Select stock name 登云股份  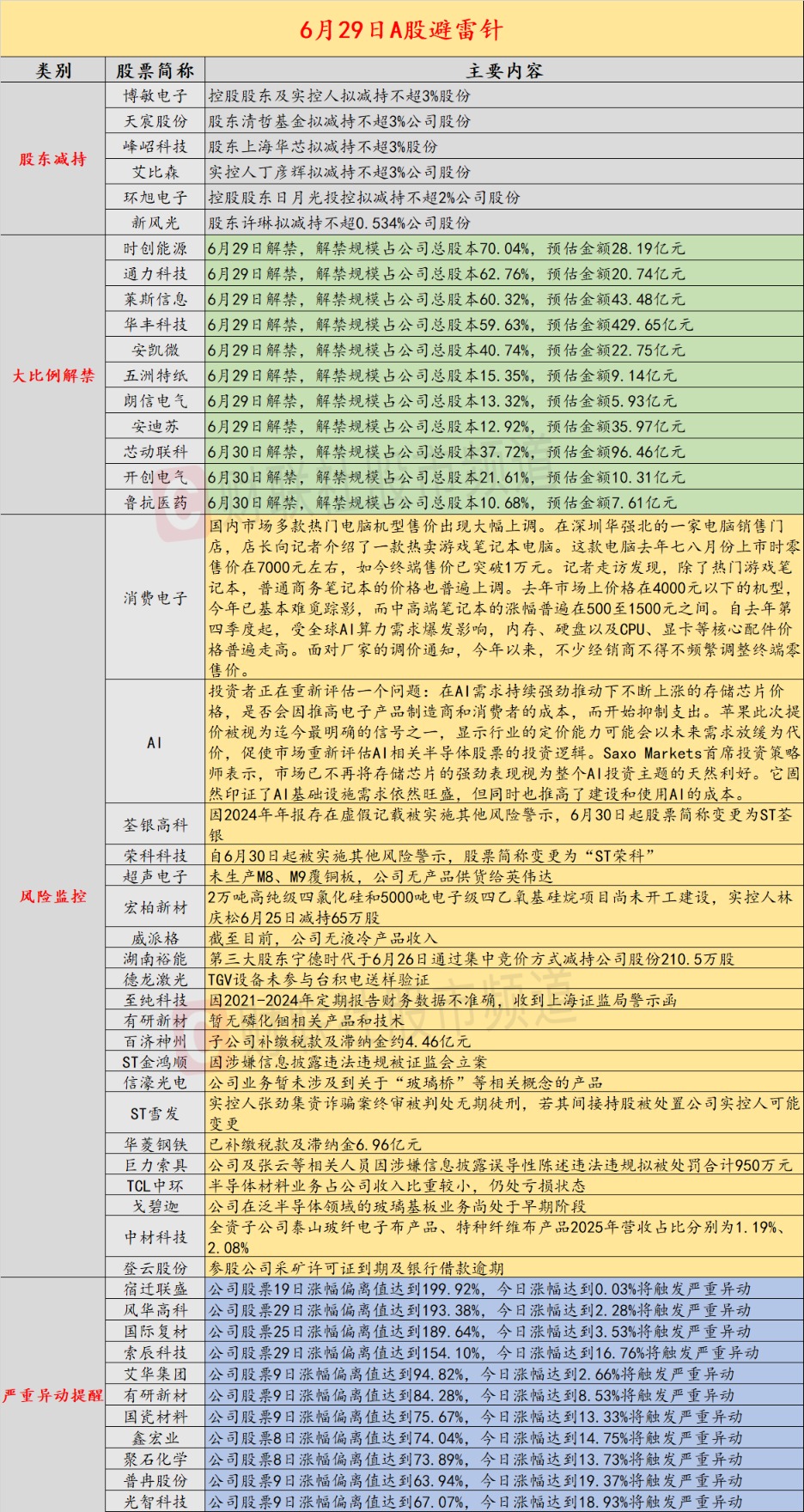tap(155, 1268)
